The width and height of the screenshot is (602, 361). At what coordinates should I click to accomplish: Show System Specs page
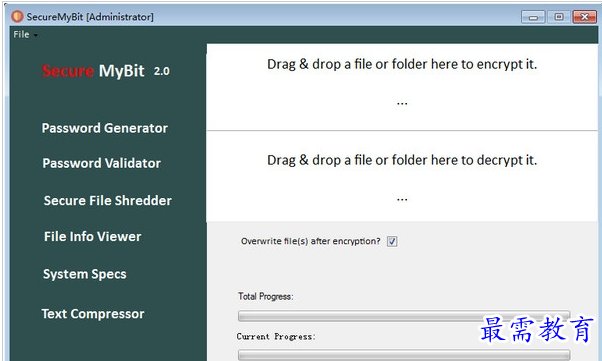pos(85,274)
